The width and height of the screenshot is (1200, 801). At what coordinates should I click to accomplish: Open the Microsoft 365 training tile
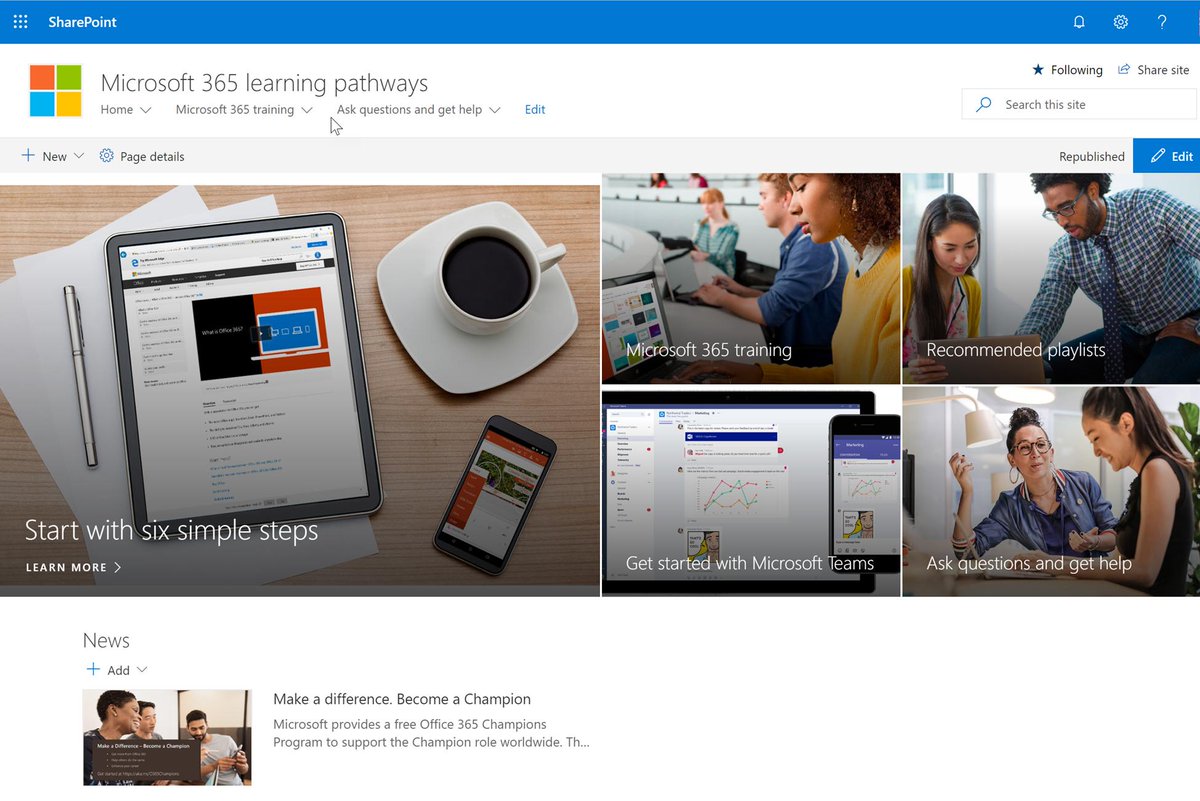[x=751, y=278]
